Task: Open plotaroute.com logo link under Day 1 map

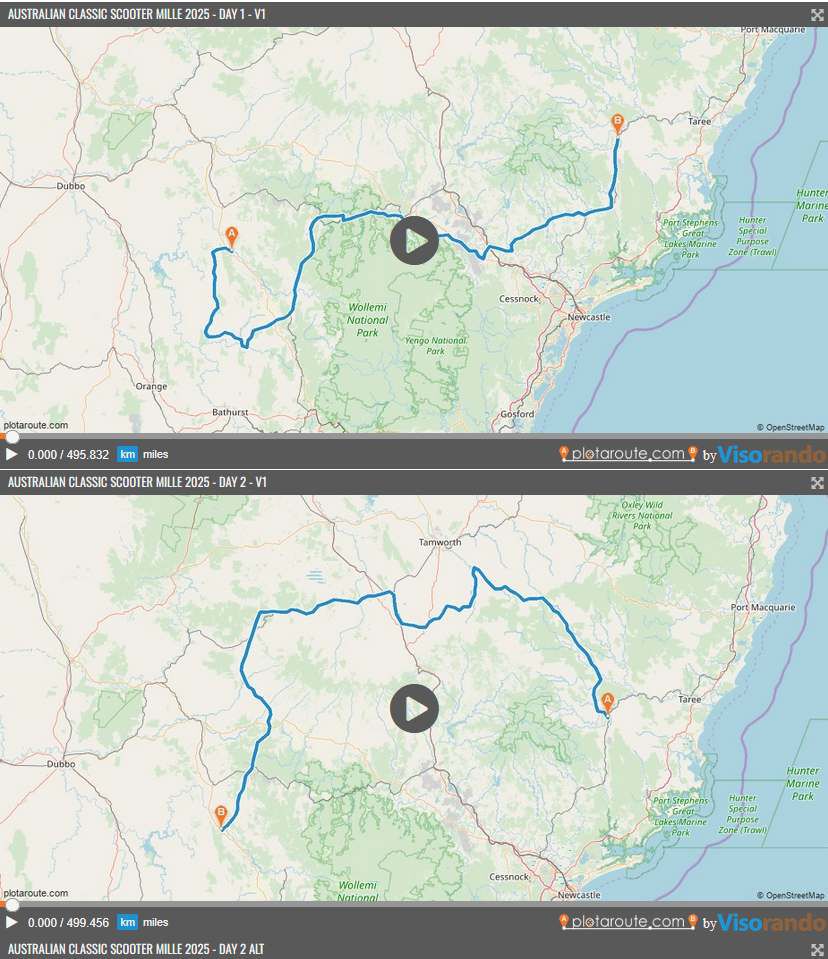Action: pyautogui.click(x=628, y=455)
